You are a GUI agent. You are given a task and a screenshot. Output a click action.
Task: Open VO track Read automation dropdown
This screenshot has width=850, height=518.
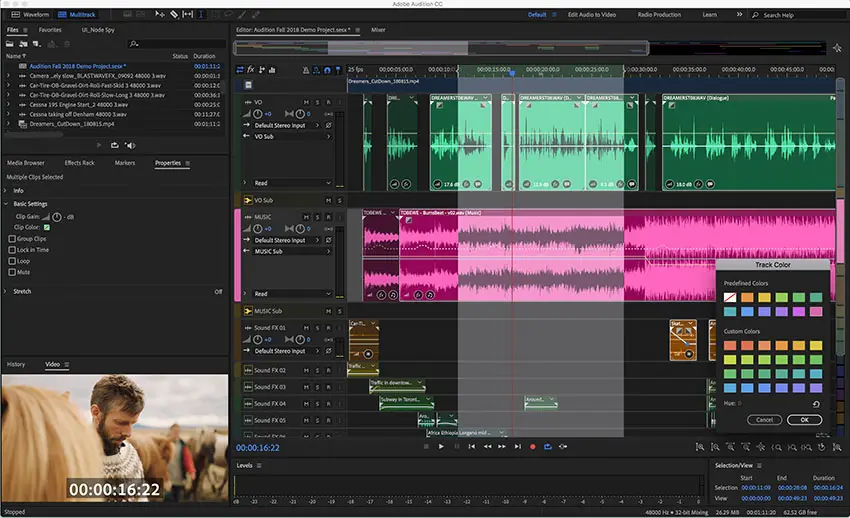293,183
